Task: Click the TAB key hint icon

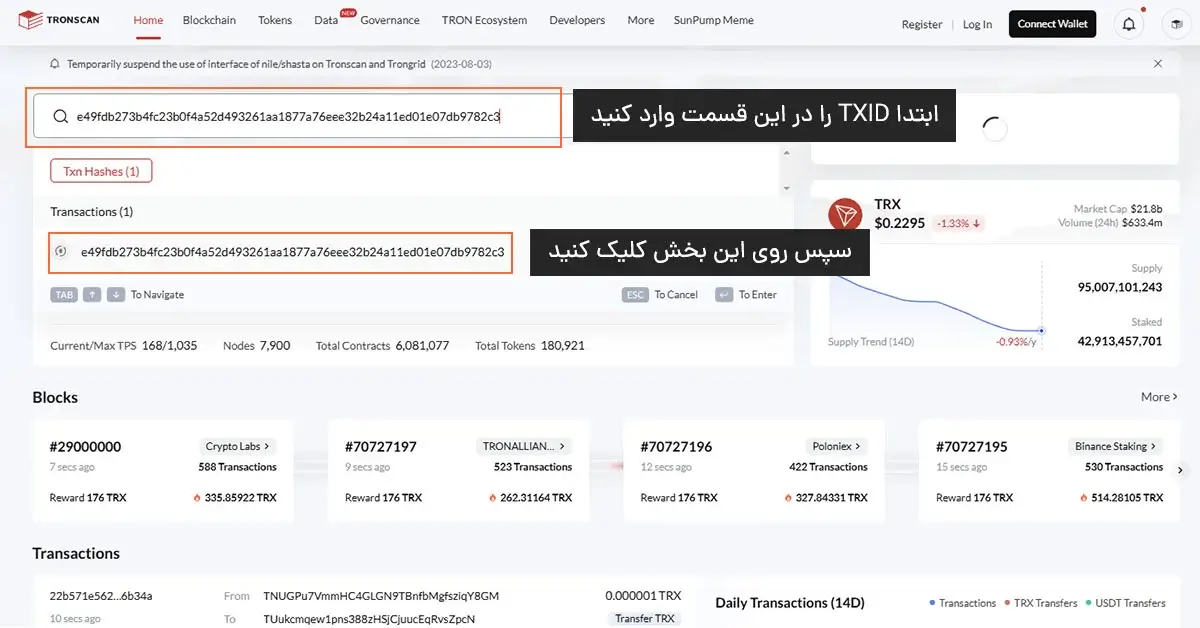Action: click(x=64, y=294)
